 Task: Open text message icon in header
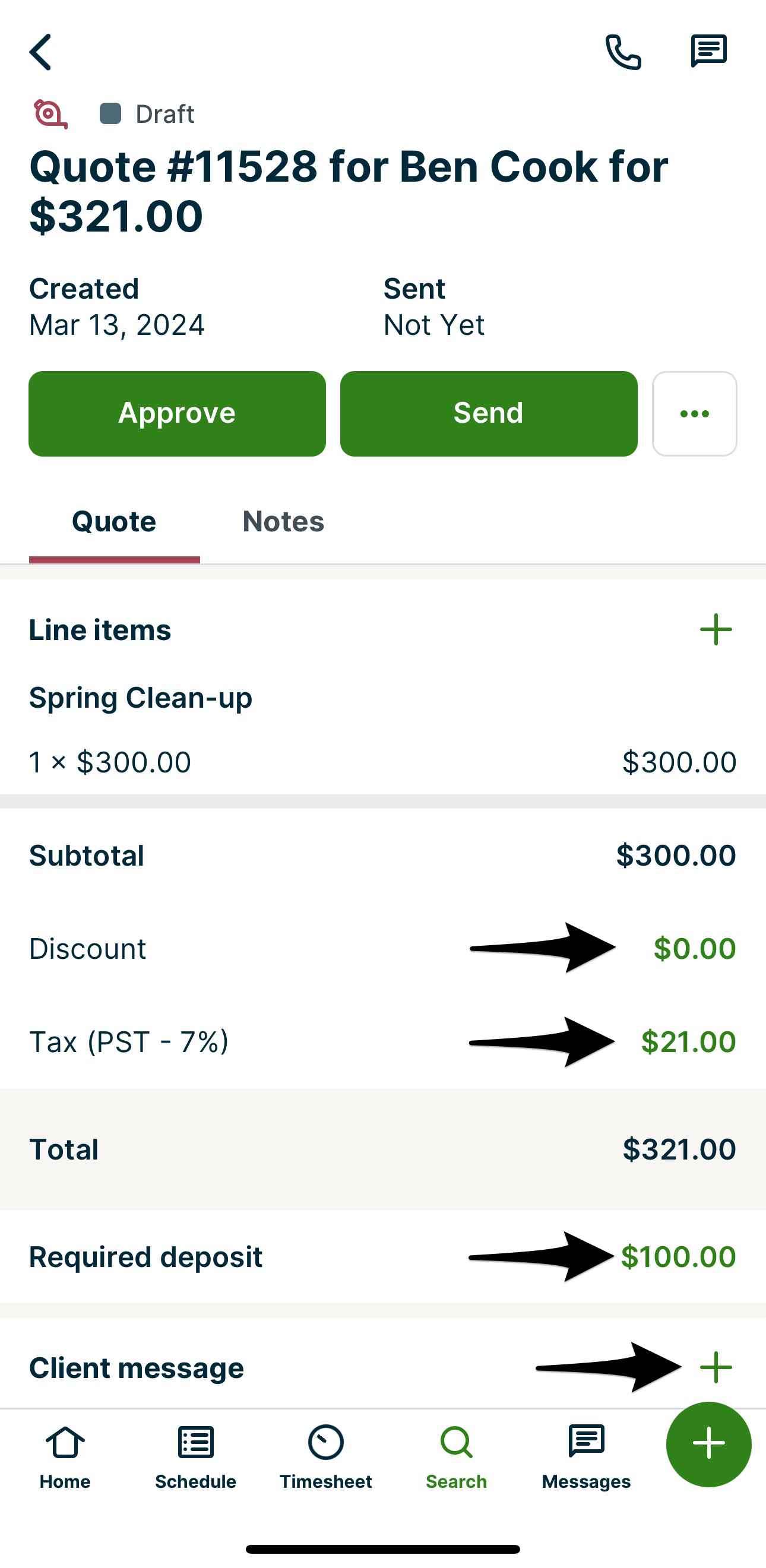[708, 51]
